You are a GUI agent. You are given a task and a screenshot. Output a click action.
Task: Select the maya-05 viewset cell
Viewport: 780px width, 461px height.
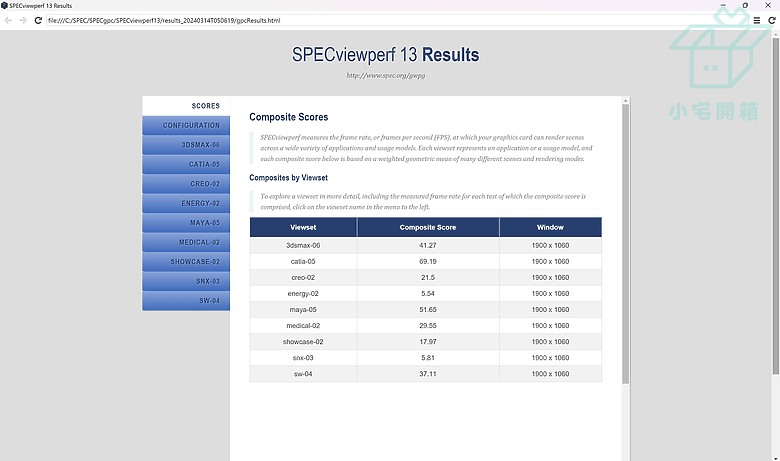tap(303, 309)
